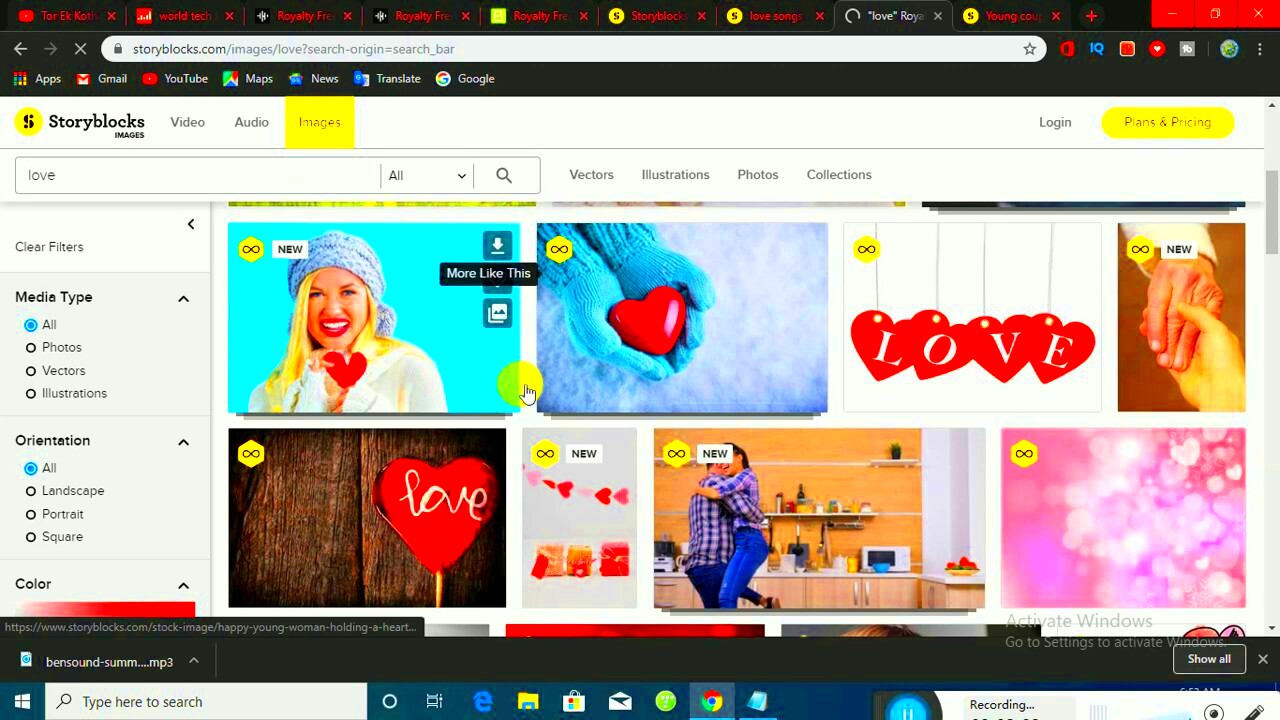Click the Login link
Screen dimensions: 1280x720
(1054, 122)
